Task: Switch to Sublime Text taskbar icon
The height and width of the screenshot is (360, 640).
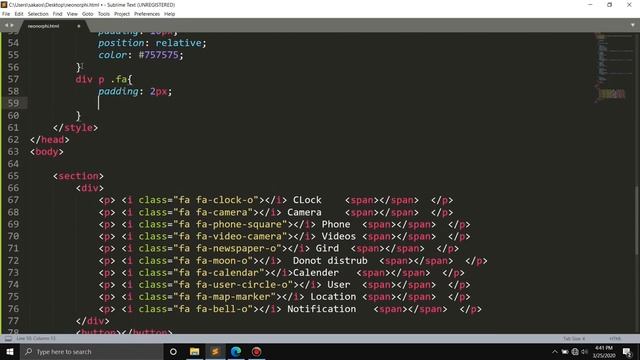Action: tap(215, 351)
